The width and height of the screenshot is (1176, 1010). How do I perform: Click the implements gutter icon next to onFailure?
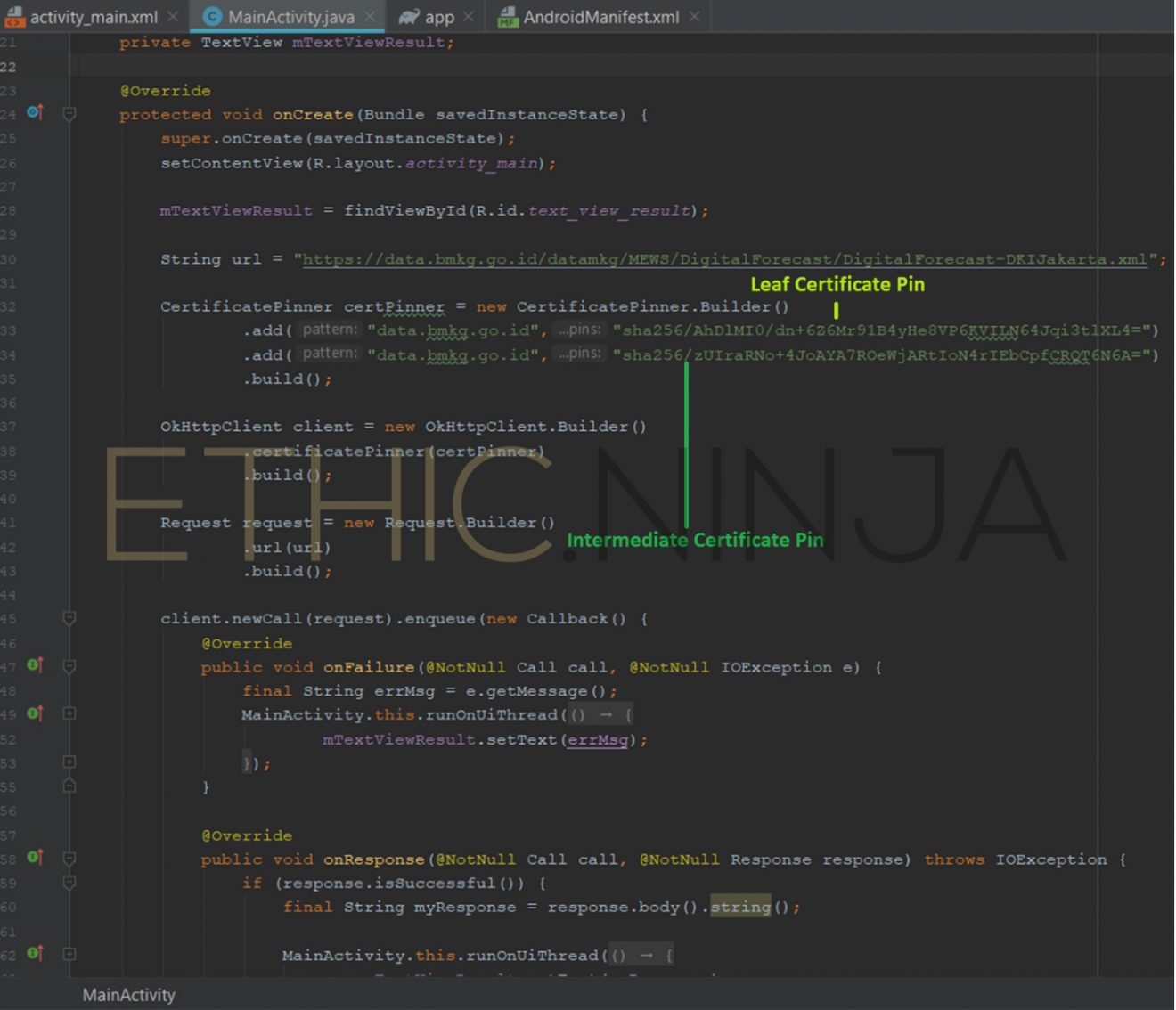35,665
